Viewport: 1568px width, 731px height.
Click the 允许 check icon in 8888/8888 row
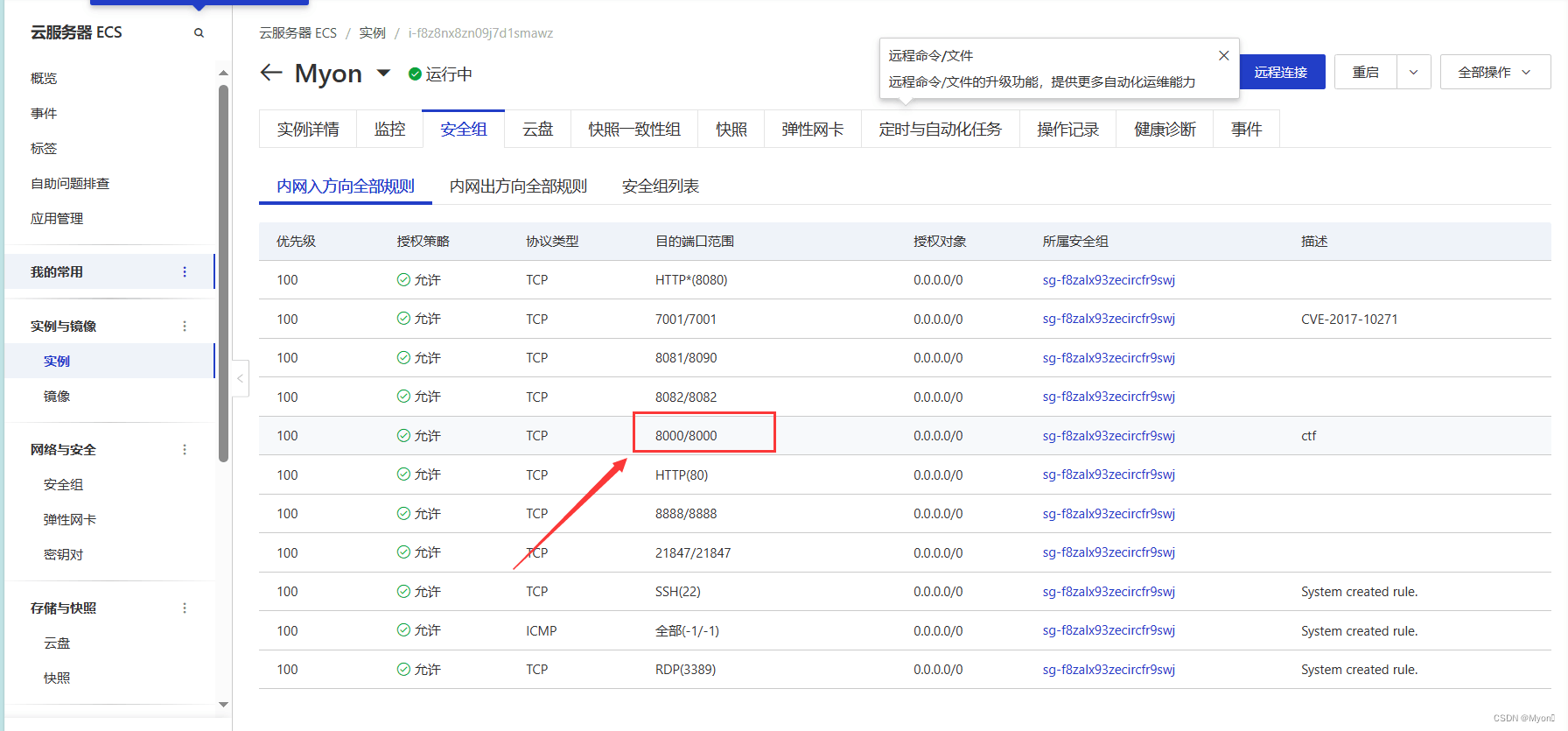[x=403, y=513]
